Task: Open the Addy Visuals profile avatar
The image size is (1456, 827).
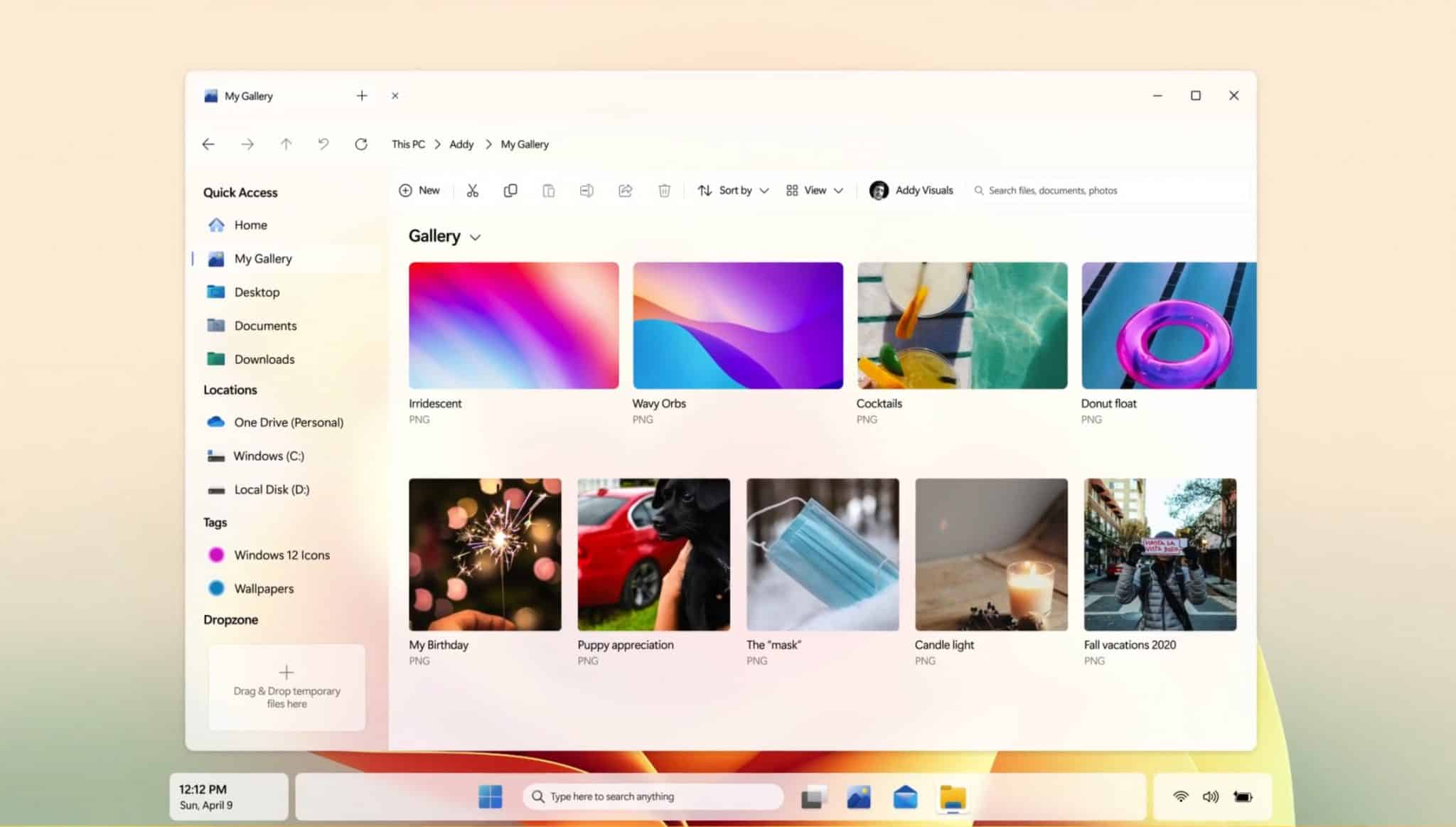Action: tap(878, 190)
